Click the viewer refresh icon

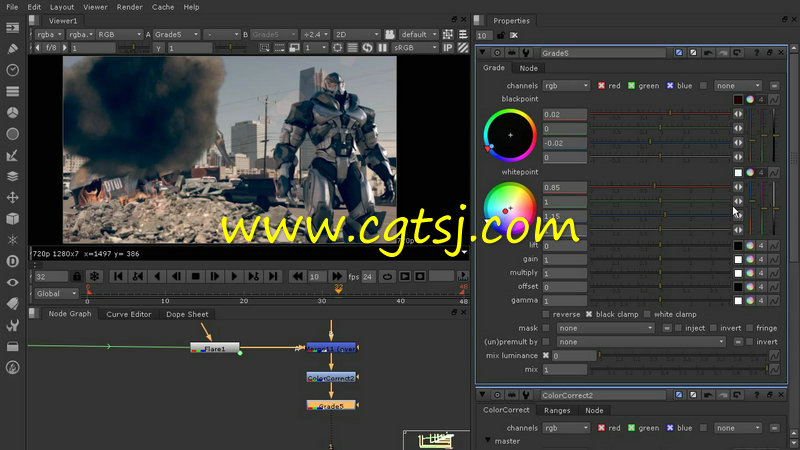click(x=367, y=48)
